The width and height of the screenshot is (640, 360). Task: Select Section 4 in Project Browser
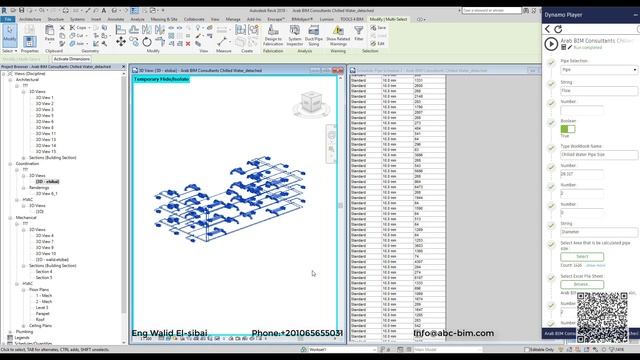pyautogui.click(x=44, y=272)
